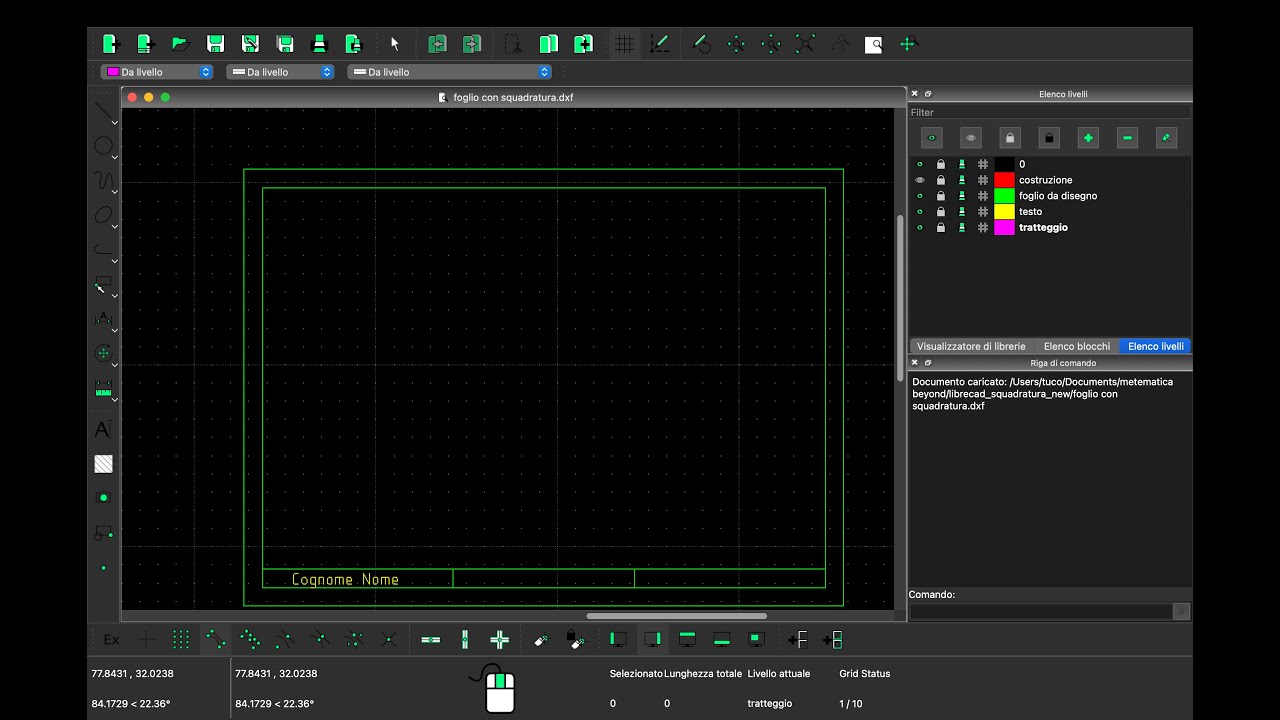Screen dimensions: 1280x720
Task: Expand the Curve tools flyout
Action: point(114,192)
